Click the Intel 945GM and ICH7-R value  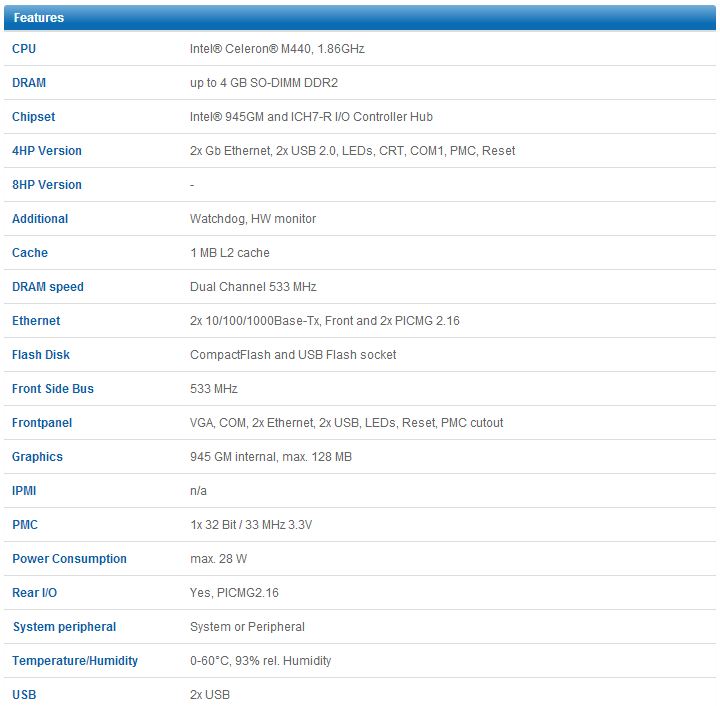click(311, 117)
